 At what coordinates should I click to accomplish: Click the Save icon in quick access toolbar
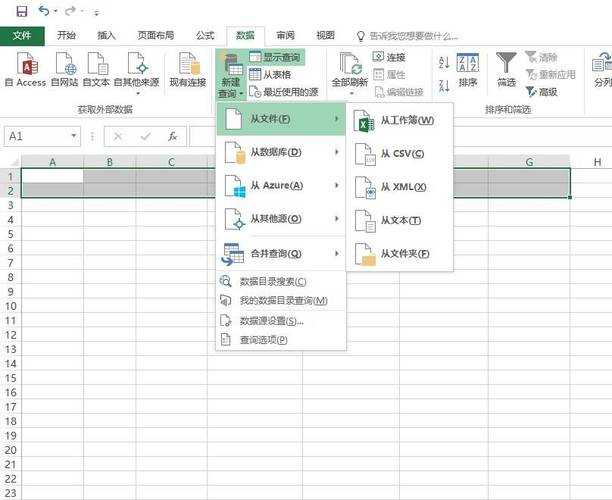(22, 11)
